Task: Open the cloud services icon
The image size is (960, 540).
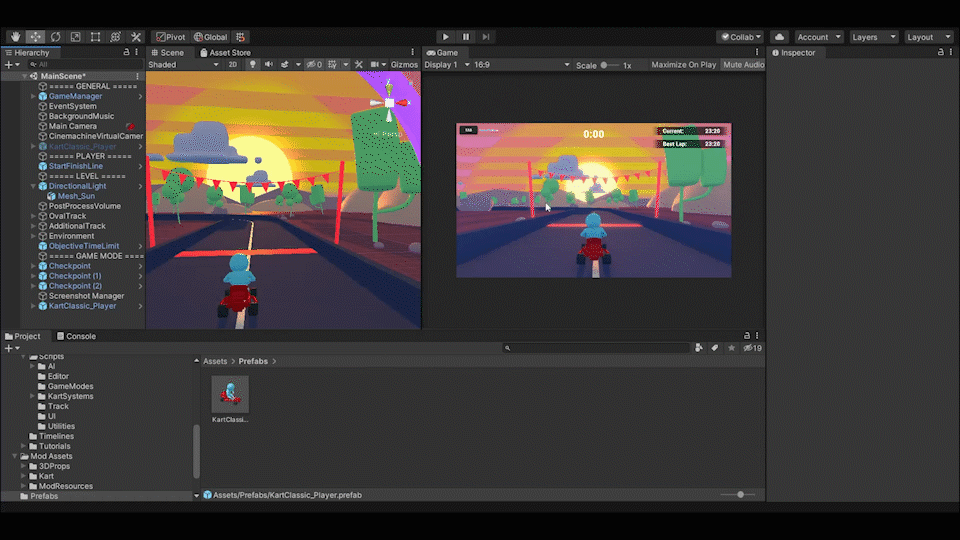Action: [x=779, y=37]
